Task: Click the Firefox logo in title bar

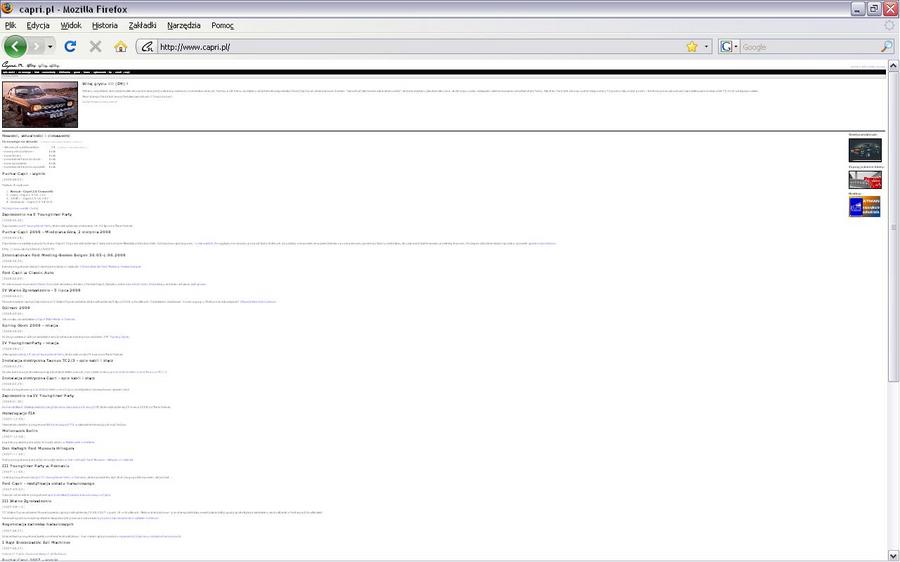Action: 8,9
